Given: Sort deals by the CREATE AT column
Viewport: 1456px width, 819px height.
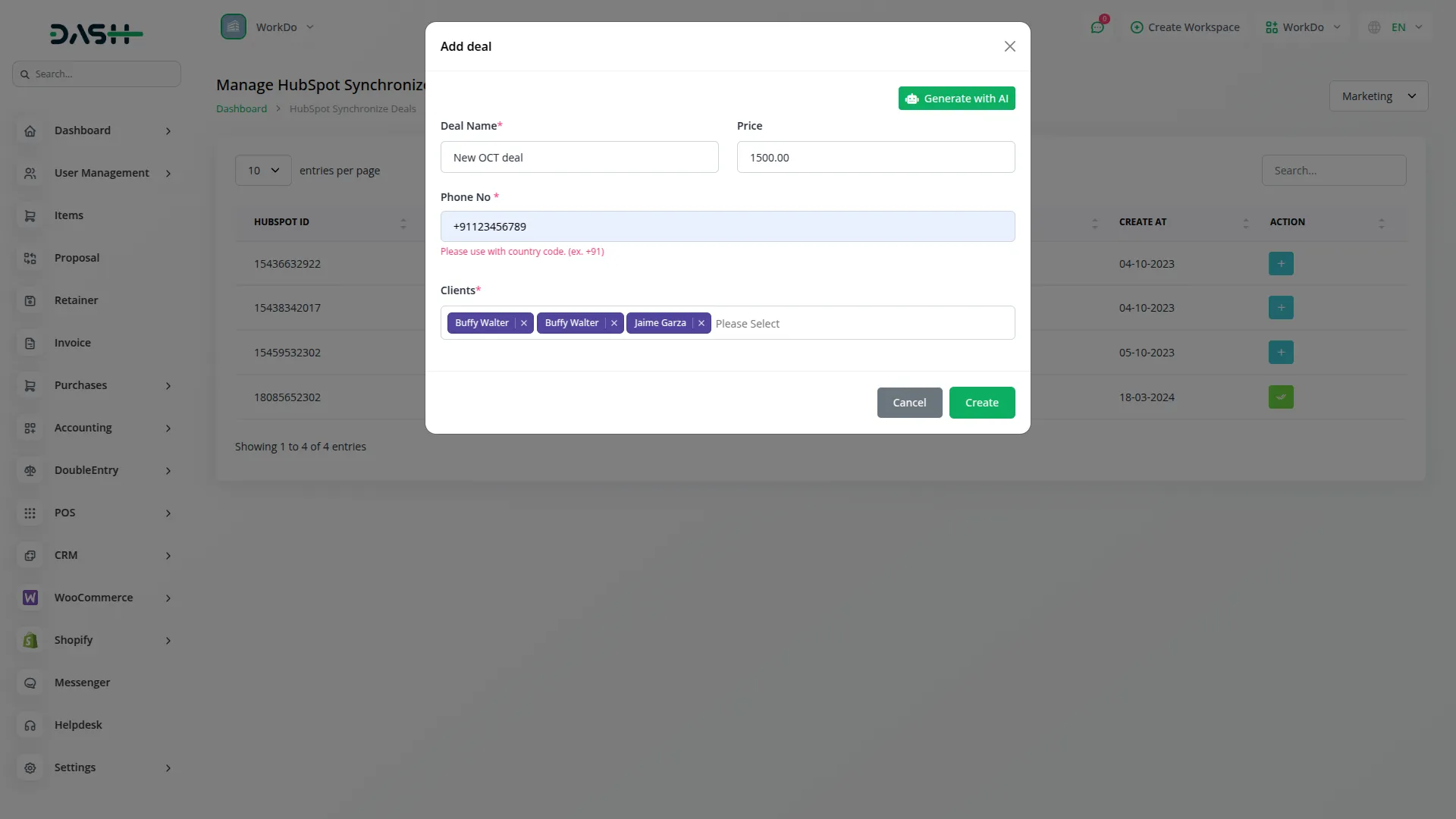Looking at the screenshot, I should (x=1245, y=222).
